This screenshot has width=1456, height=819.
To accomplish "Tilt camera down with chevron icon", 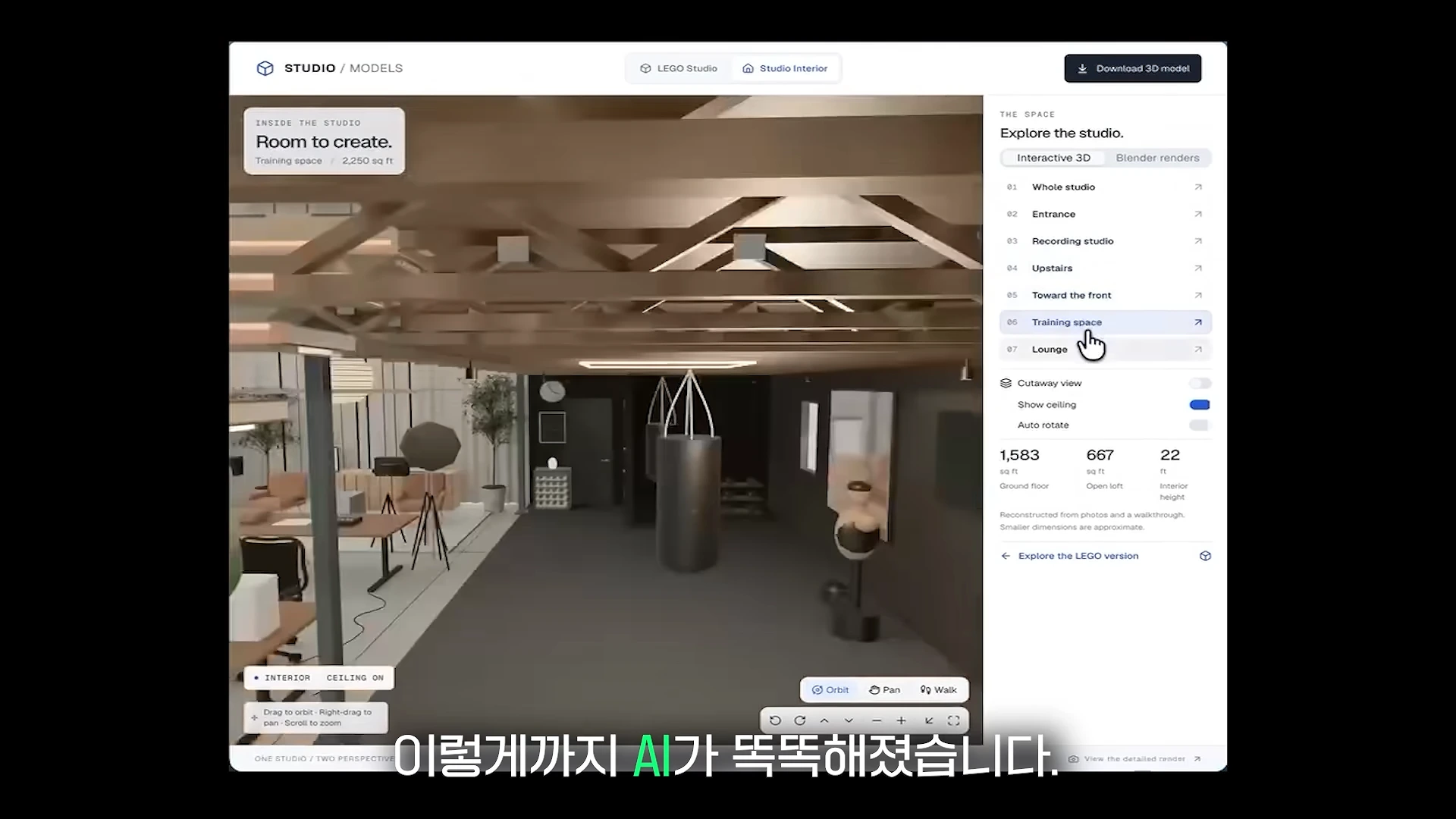I will point(849,720).
